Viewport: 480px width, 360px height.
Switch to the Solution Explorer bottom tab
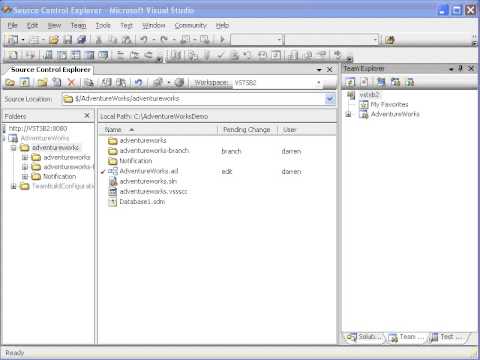[x=365, y=337]
